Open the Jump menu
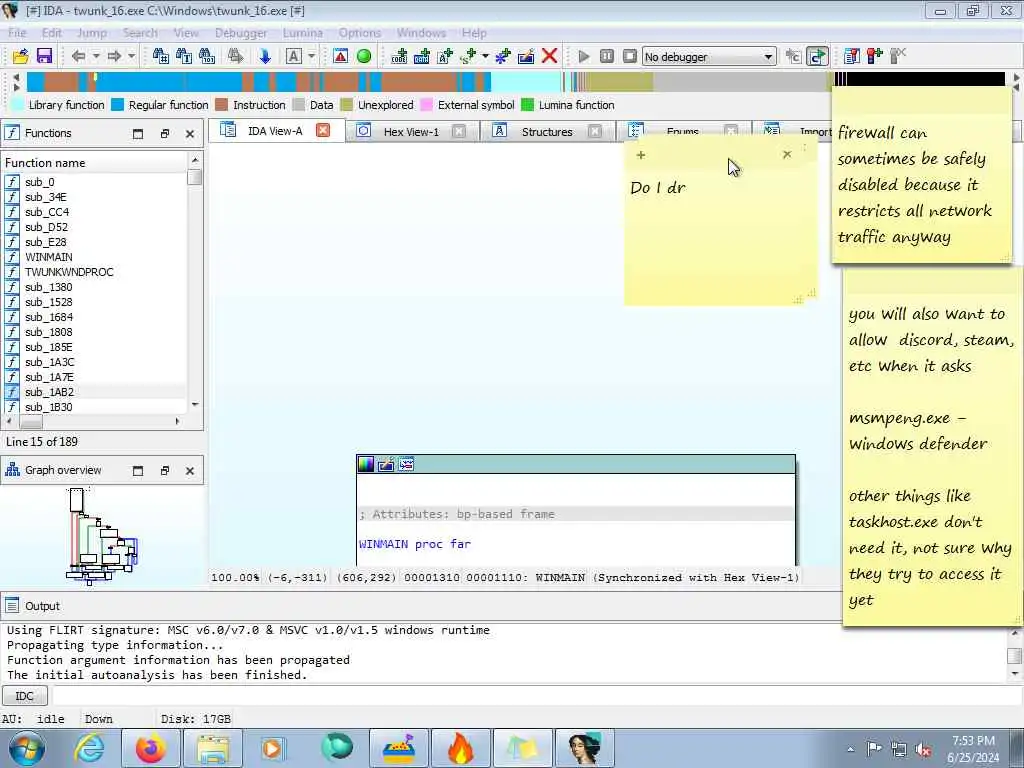The image size is (1024, 768). [x=92, y=33]
